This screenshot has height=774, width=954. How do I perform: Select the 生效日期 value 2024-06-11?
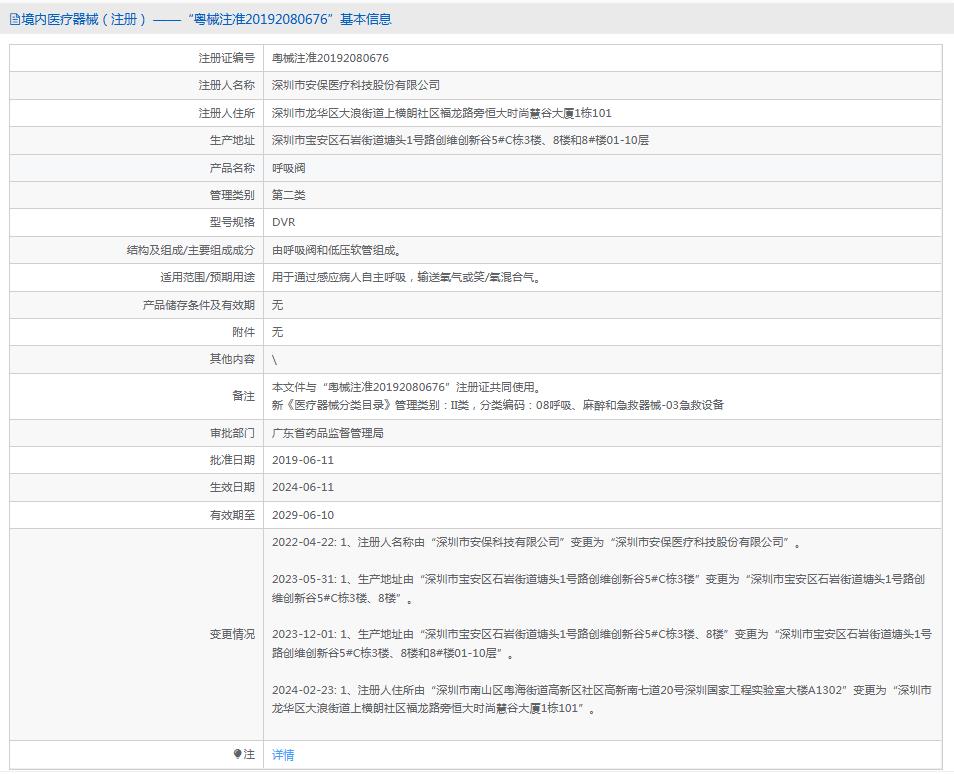coord(311,488)
